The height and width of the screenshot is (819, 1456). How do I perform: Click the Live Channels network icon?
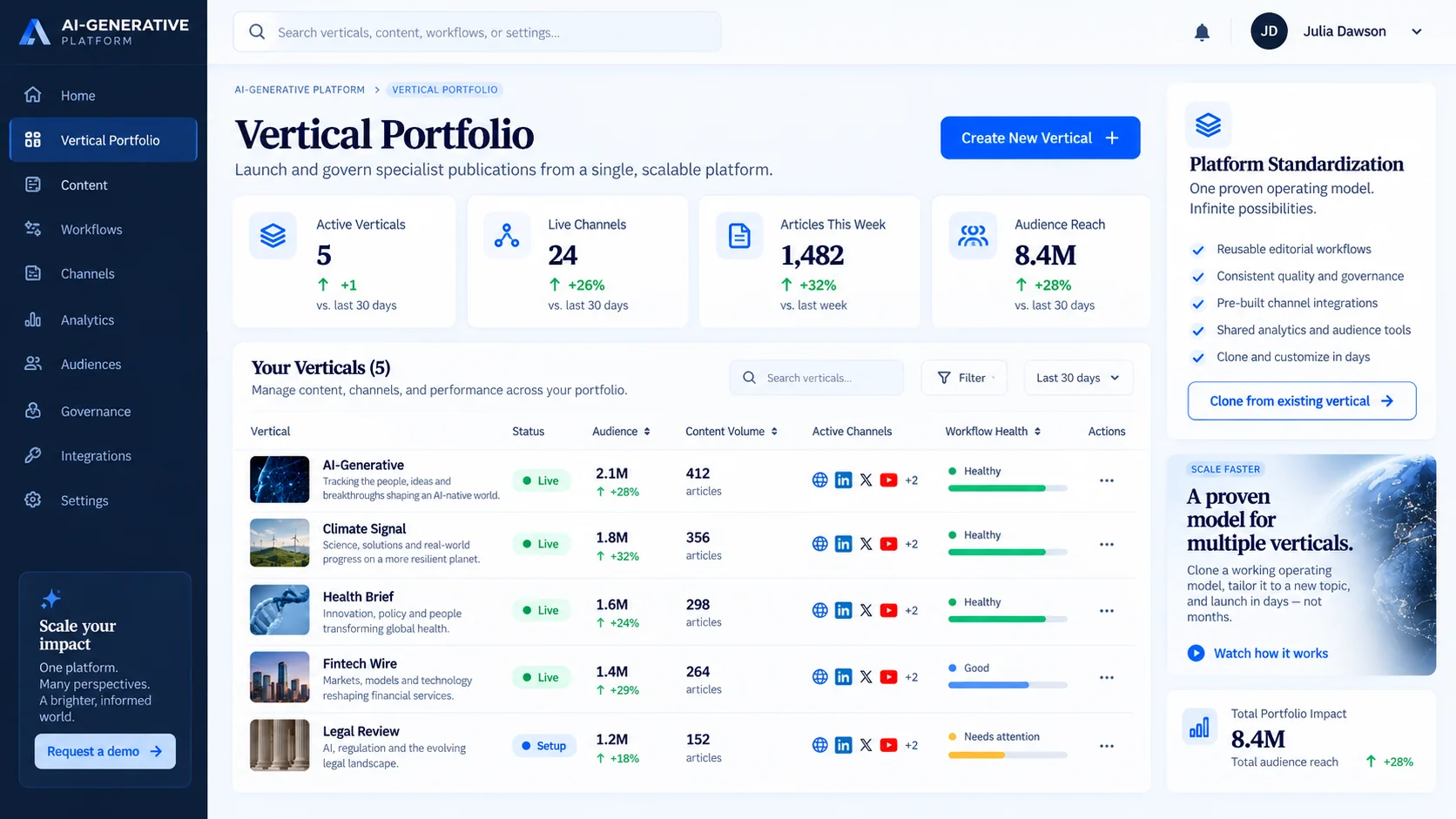pyautogui.click(x=507, y=236)
